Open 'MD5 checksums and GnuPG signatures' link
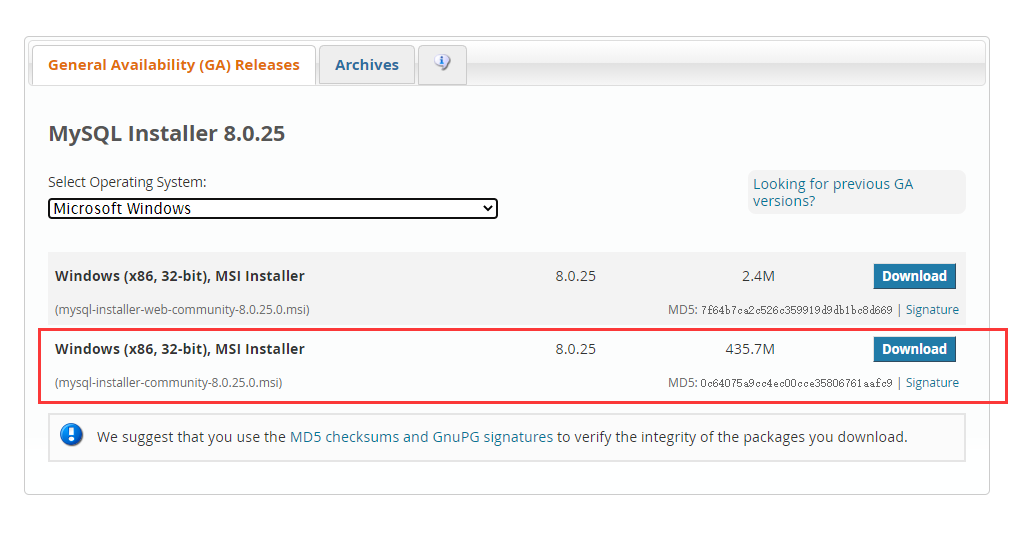1026x545 pixels. point(421,437)
